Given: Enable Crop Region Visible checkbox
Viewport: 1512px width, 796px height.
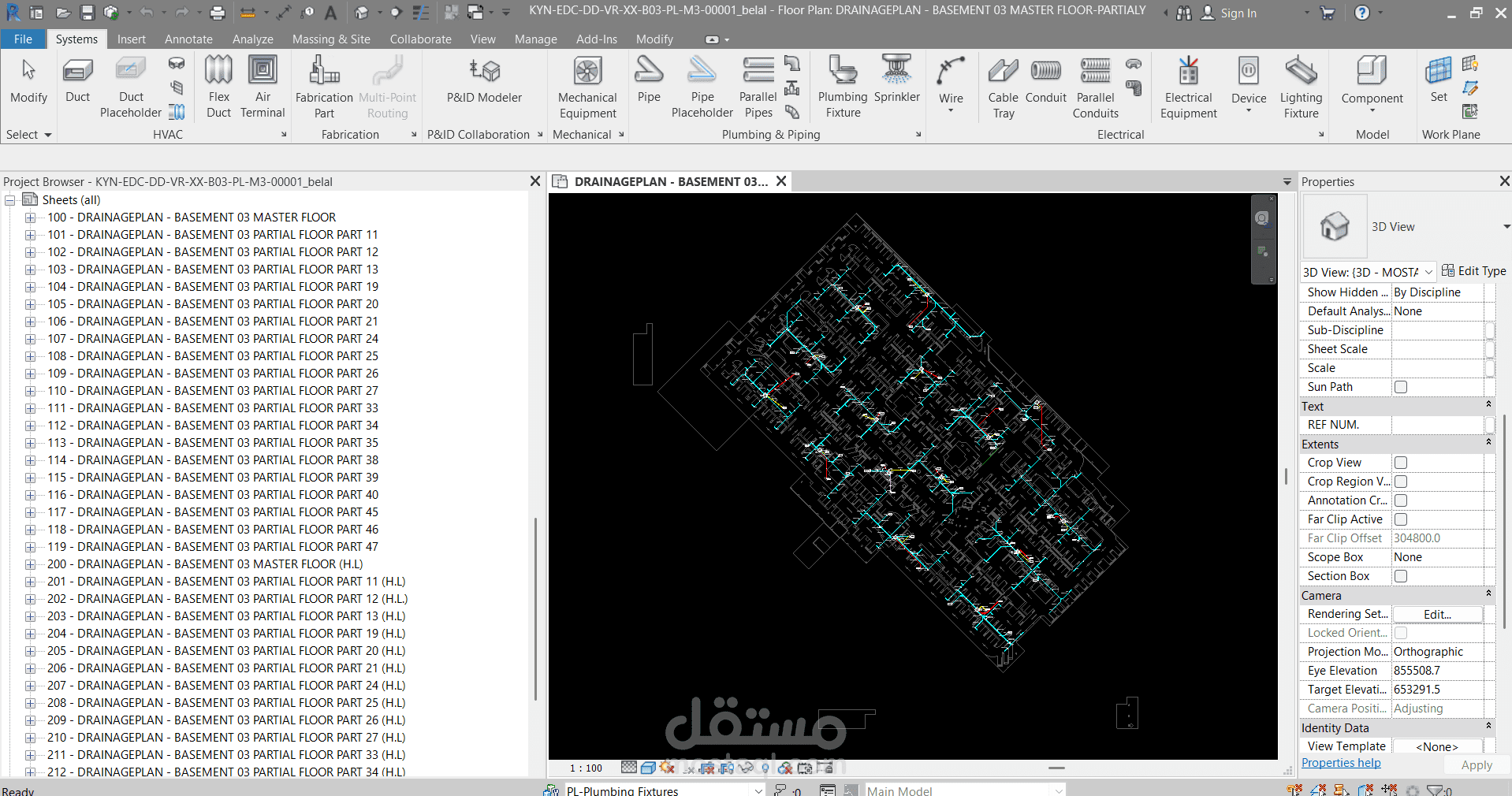Looking at the screenshot, I should (1401, 482).
